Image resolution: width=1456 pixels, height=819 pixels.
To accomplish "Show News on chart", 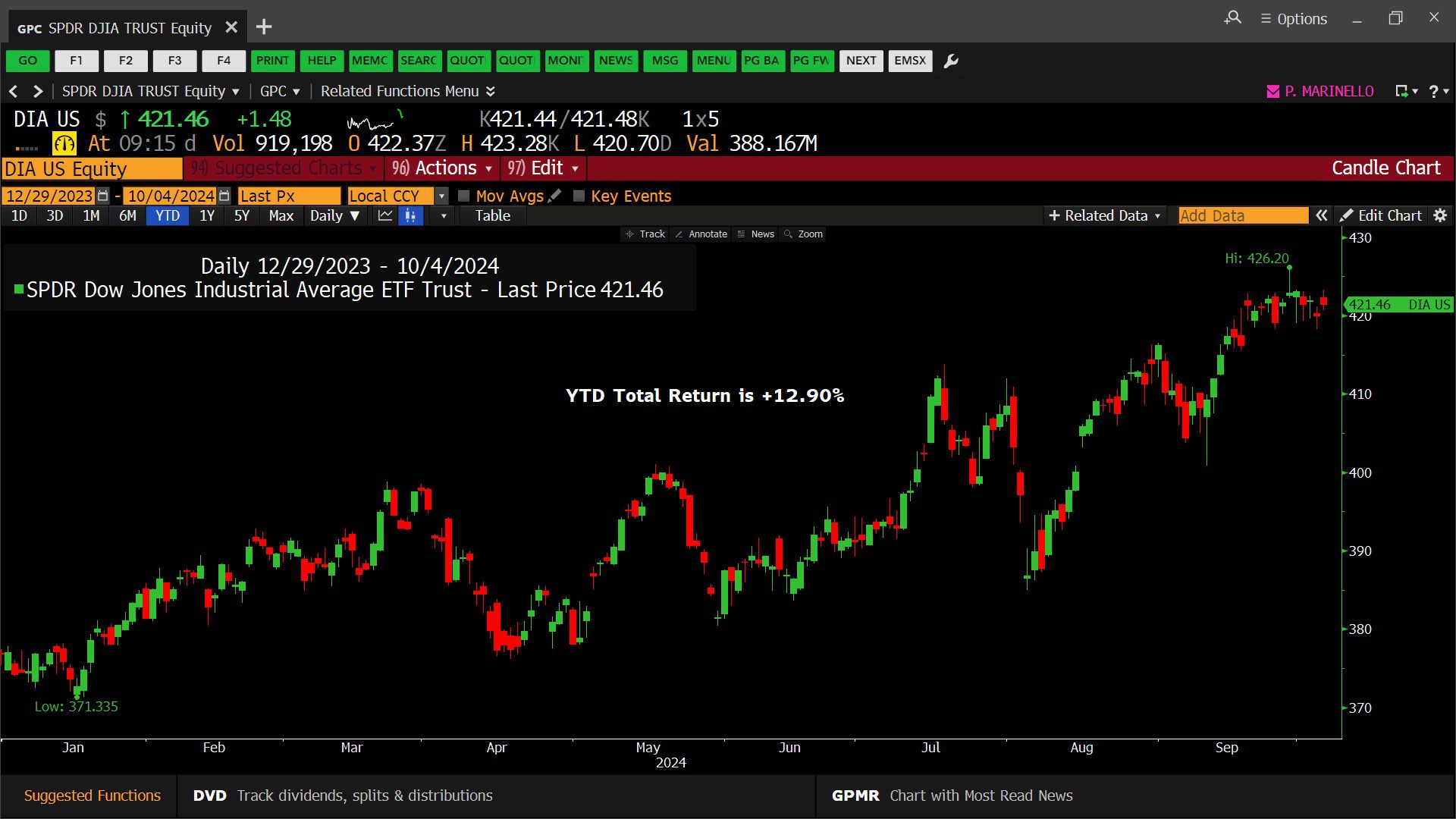I will (x=756, y=234).
